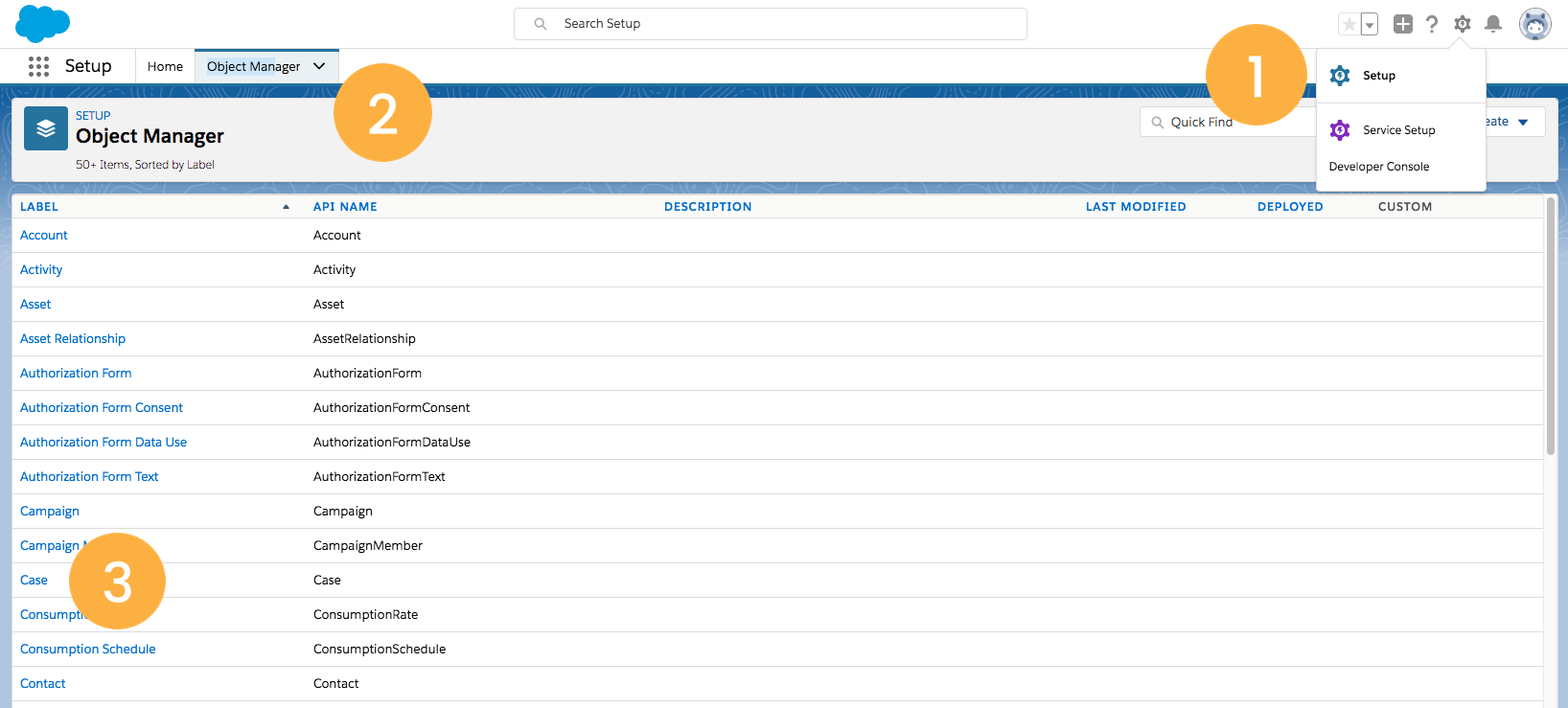The width and height of the screenshot is (1568, 708).
Task: Select the Object Manager tab
Action: (x=253, y=66)
